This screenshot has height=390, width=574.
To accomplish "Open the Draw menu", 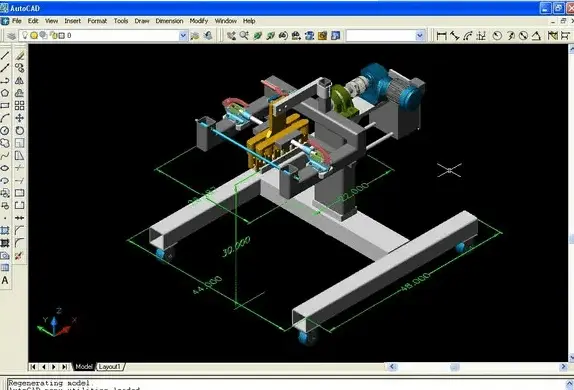I will click(x=142, y=21).
